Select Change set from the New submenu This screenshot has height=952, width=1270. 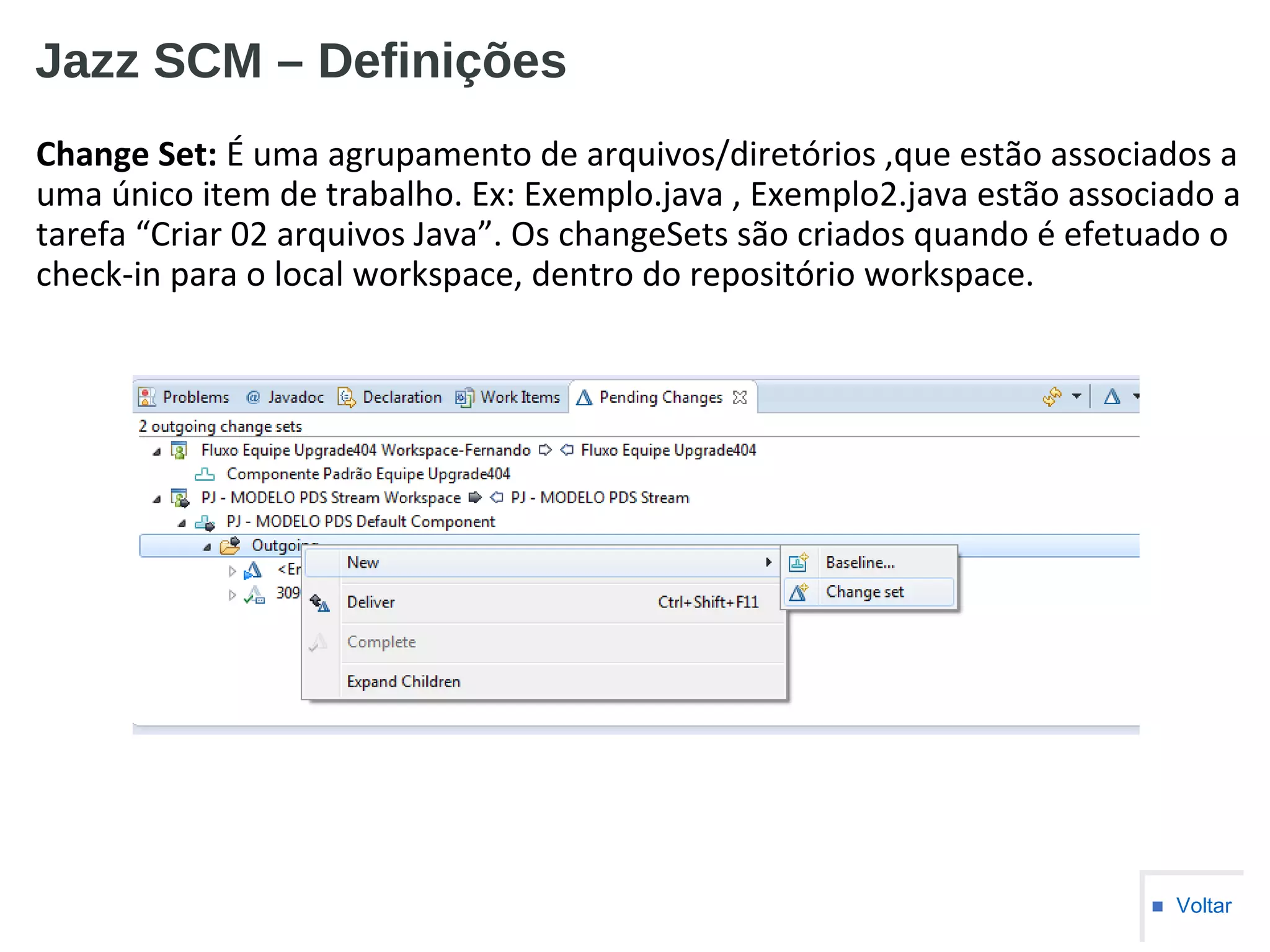(869, 592)
